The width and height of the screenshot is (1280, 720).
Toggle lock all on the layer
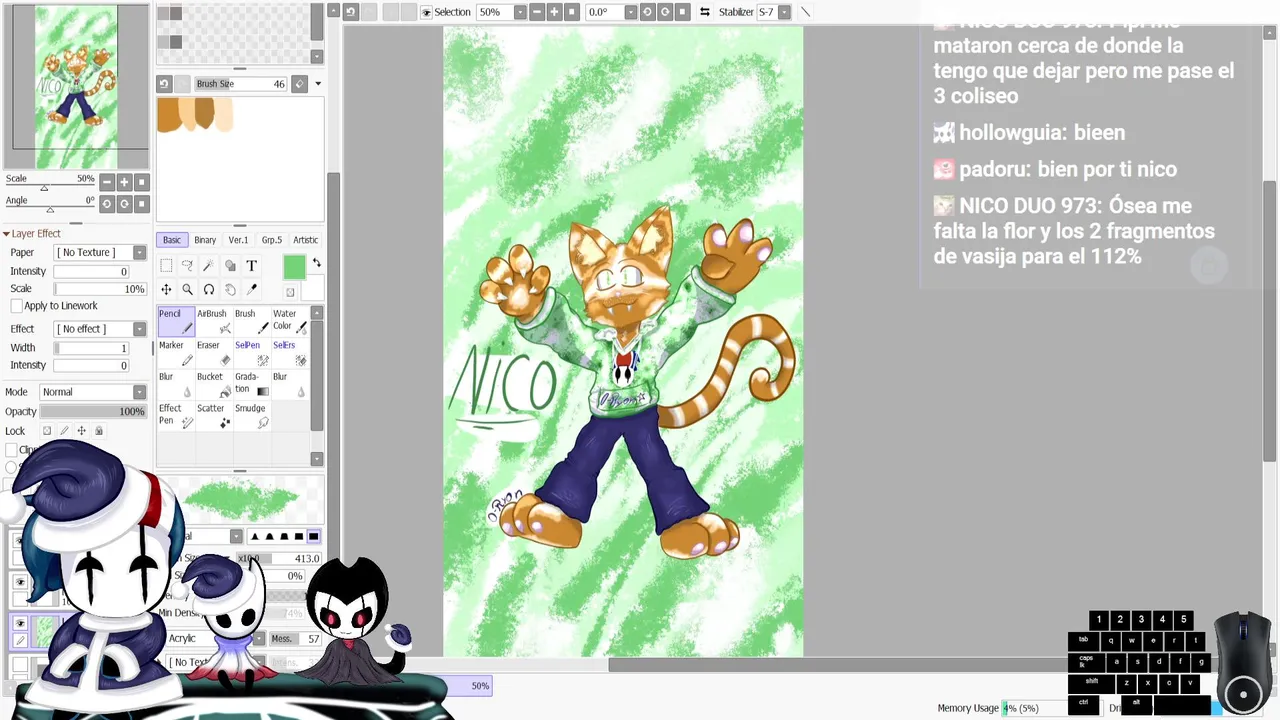[98, 431]
